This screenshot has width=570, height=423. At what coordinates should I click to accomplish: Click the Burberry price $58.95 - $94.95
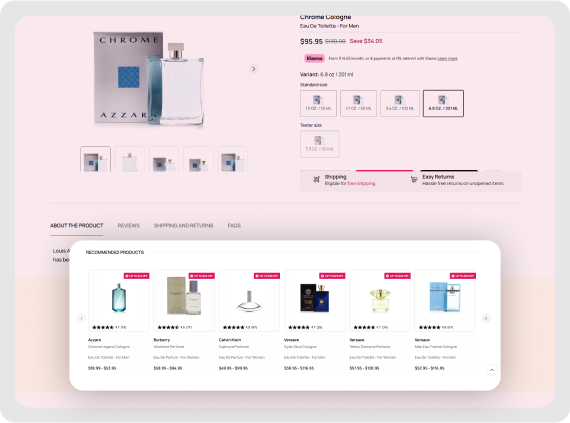[x=168, y=368]
